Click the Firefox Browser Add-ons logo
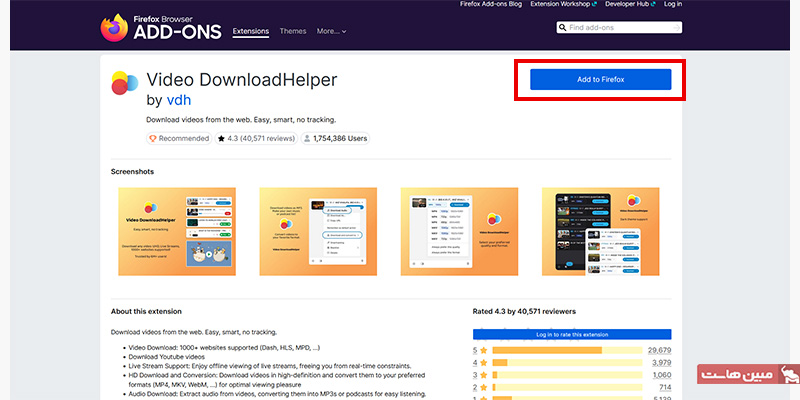The height and width of the screenshot is (400, 800). tap(161, 28)
